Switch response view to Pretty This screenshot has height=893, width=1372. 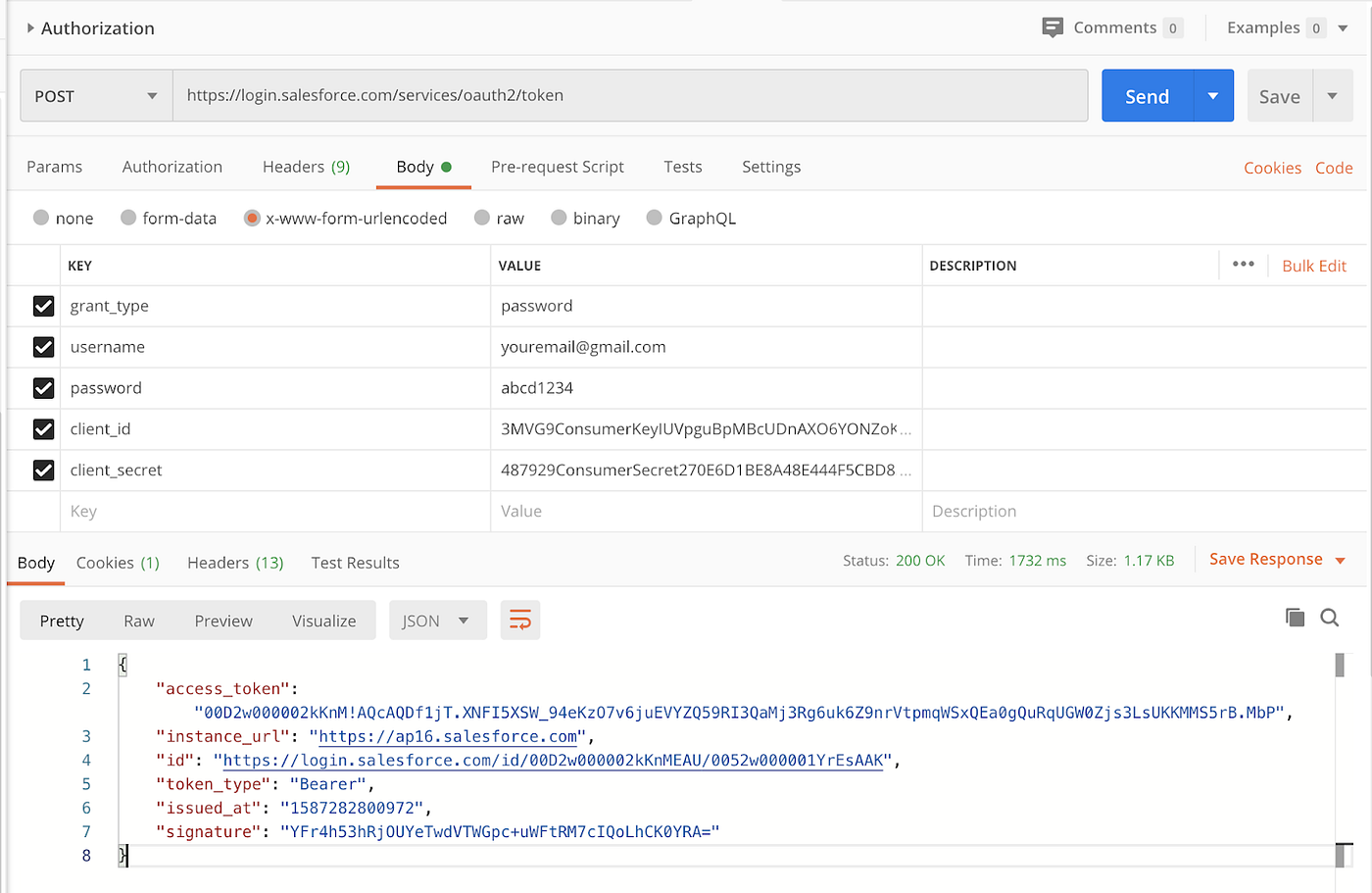point(62,620)
